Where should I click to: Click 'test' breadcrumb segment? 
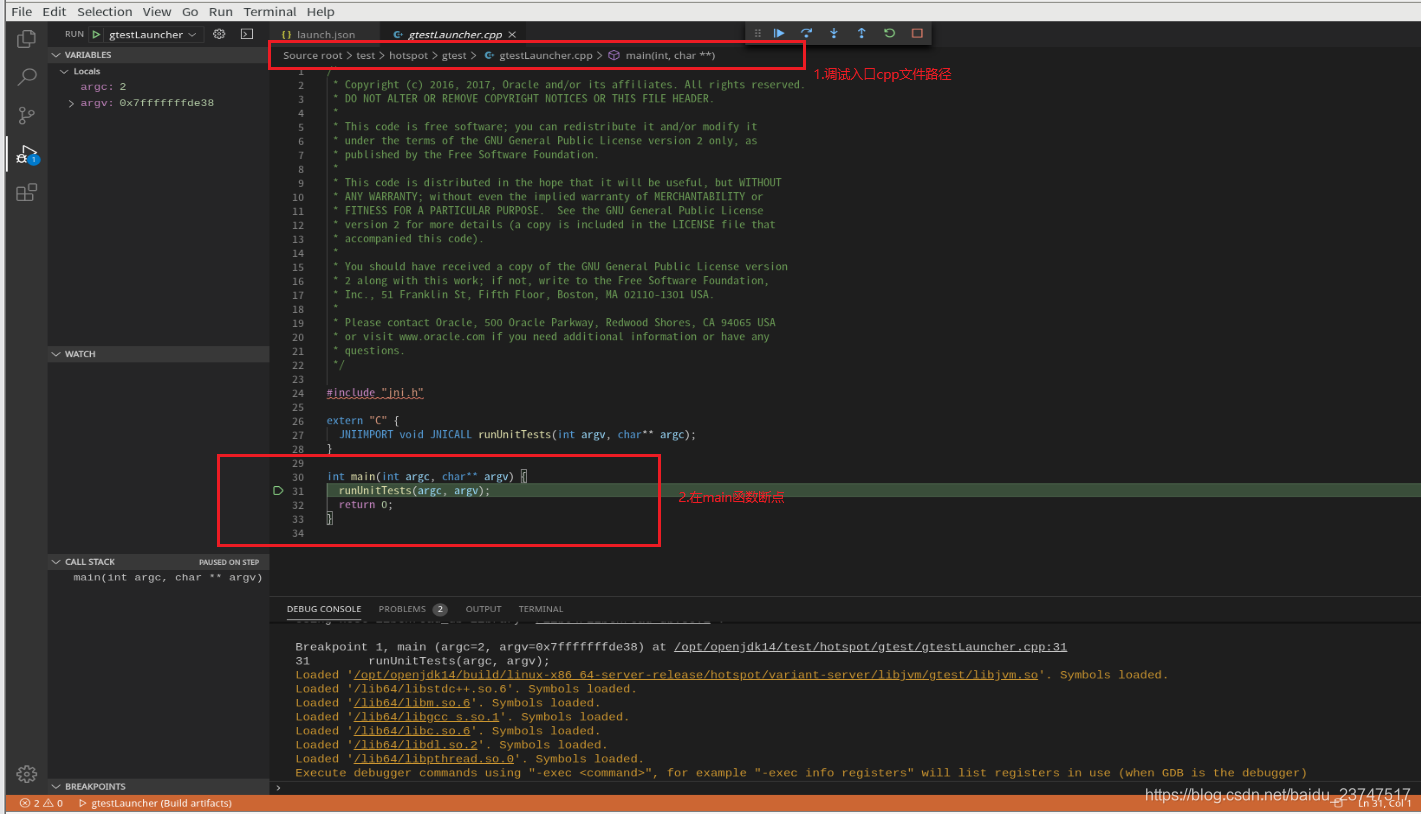pyautogui.click(x=366, y=56)
